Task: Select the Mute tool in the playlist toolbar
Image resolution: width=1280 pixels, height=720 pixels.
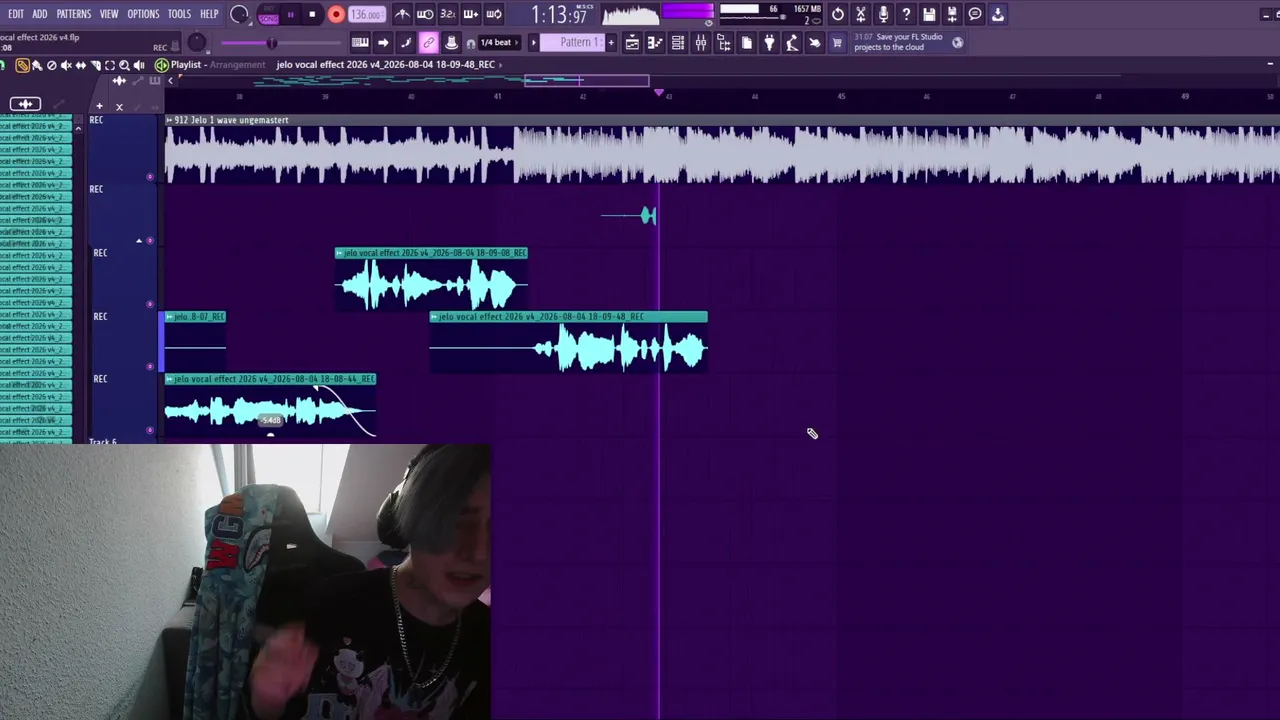Action: 66,65
